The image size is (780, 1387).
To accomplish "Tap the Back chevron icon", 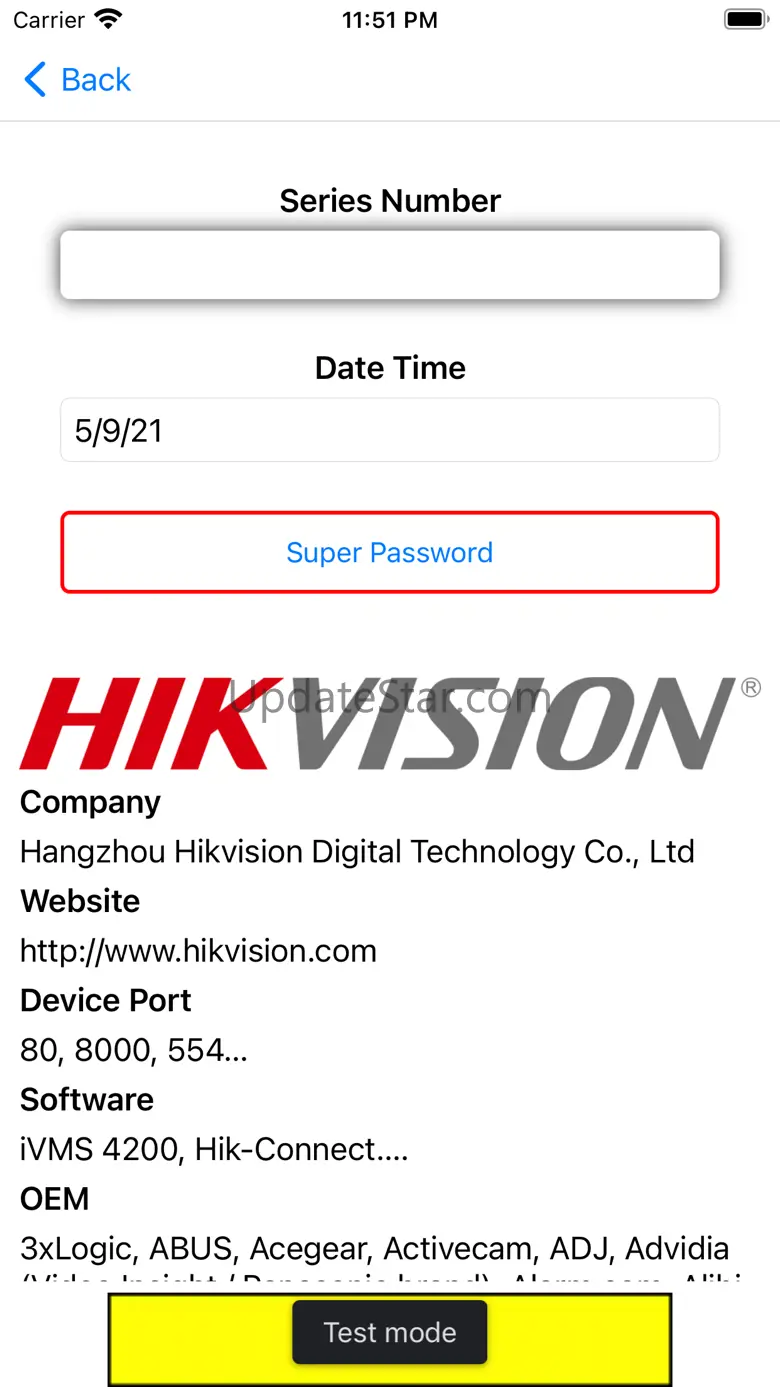I will (35, 80).
